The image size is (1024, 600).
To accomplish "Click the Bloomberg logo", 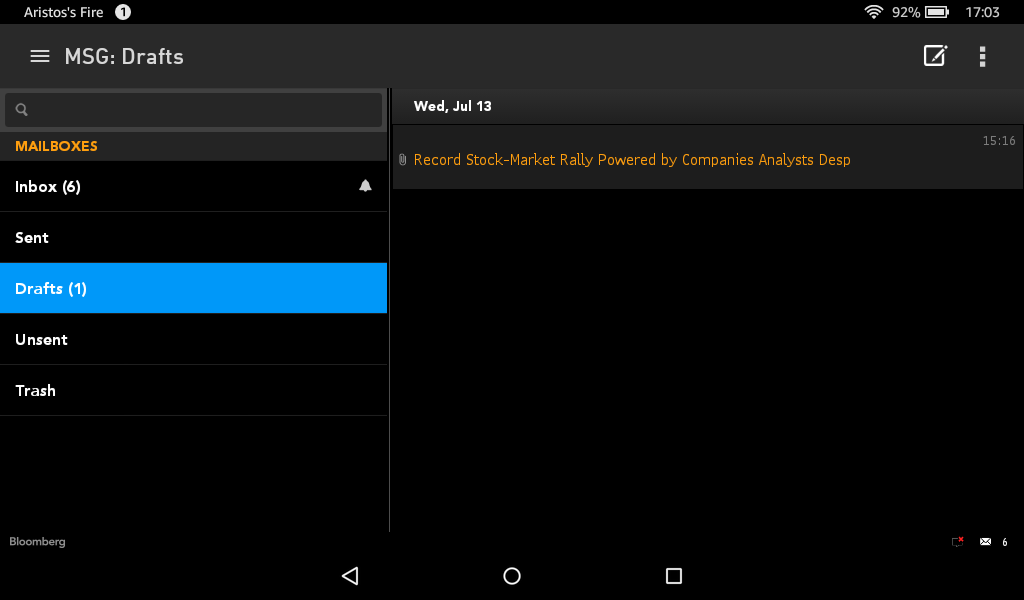I will pos(37,541).
